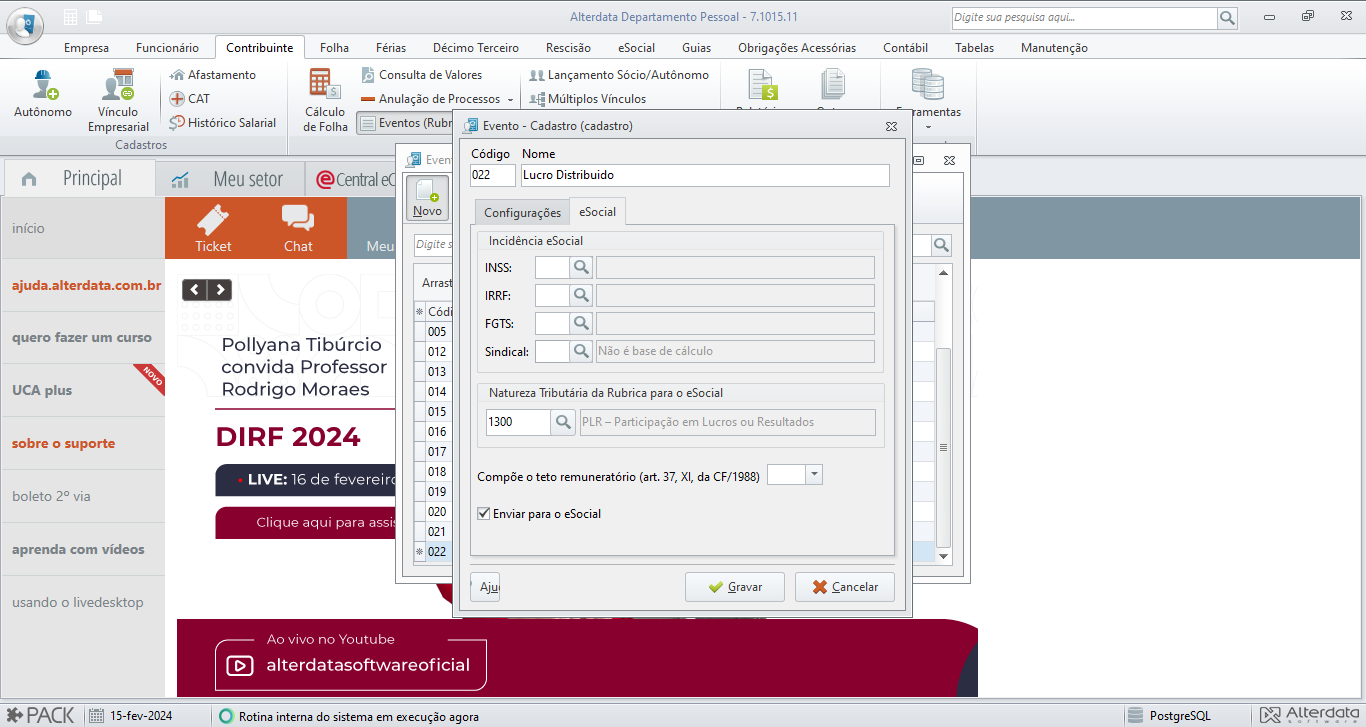Click the magnifier in the top search box
This screenshot has height=727, width=1366.
[x=1227, y=18]
